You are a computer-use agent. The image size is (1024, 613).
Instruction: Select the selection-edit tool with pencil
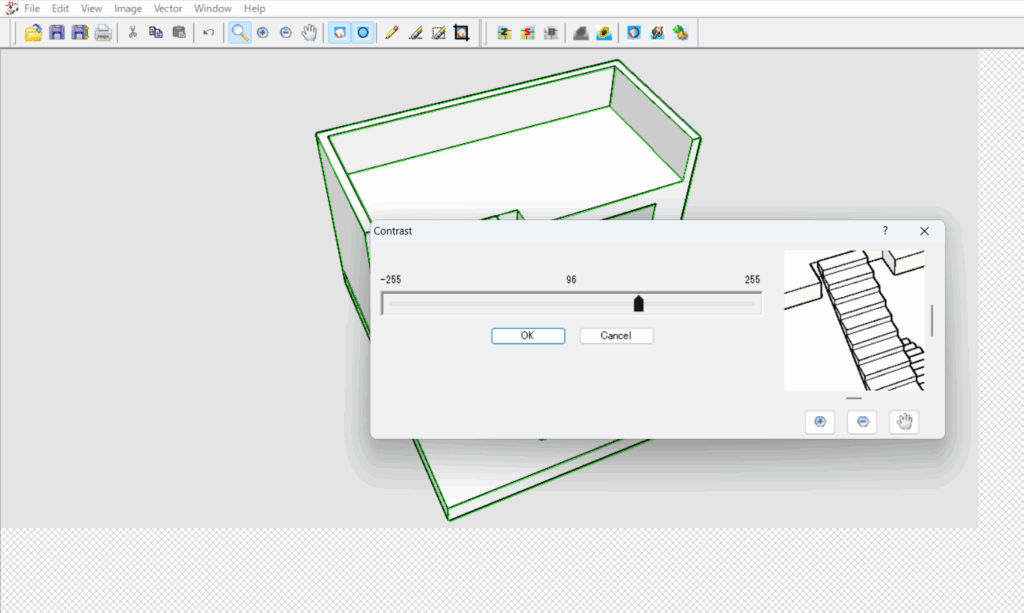(x=438, y=33)
